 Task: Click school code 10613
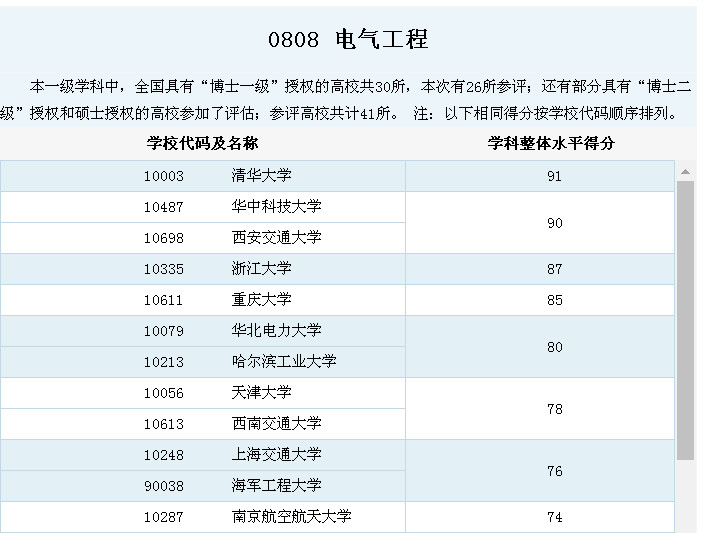[x=163, y=424]
